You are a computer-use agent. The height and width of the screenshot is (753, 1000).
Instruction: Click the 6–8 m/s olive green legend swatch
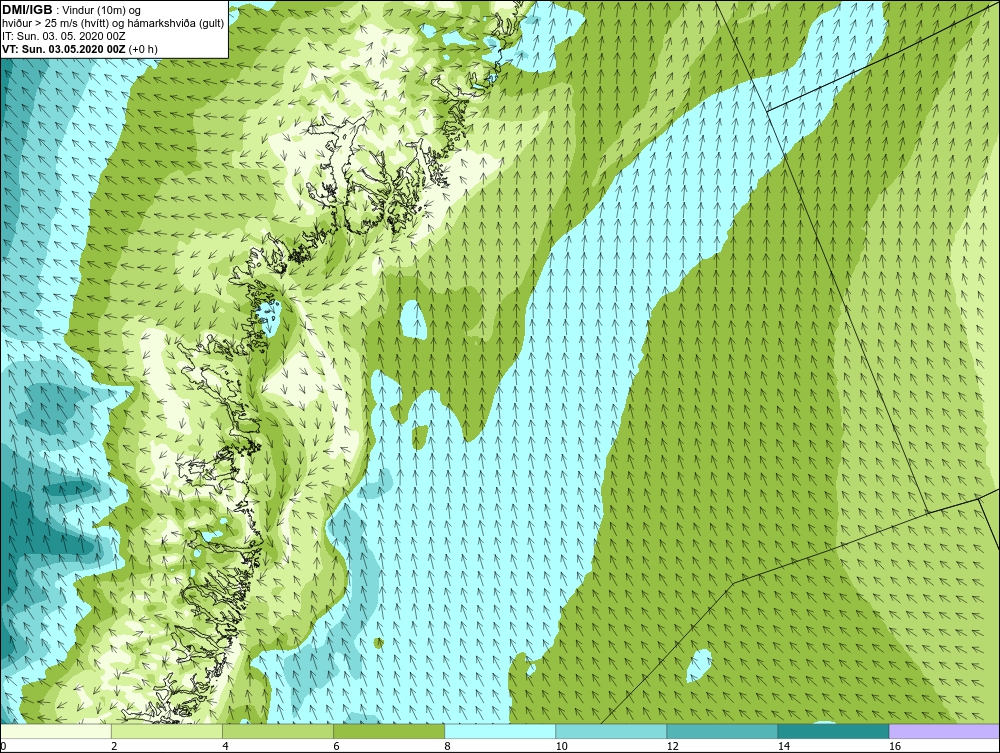(389, 731)
